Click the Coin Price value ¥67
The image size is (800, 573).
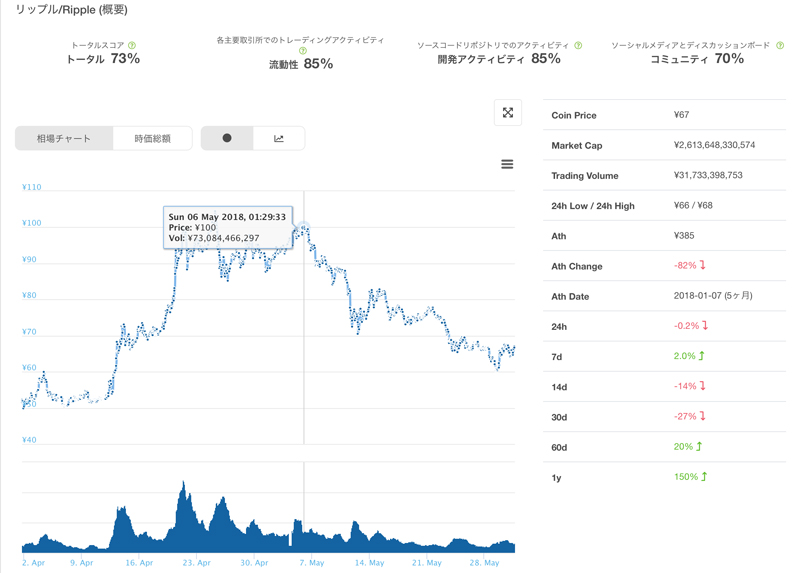tap(681, 115)
